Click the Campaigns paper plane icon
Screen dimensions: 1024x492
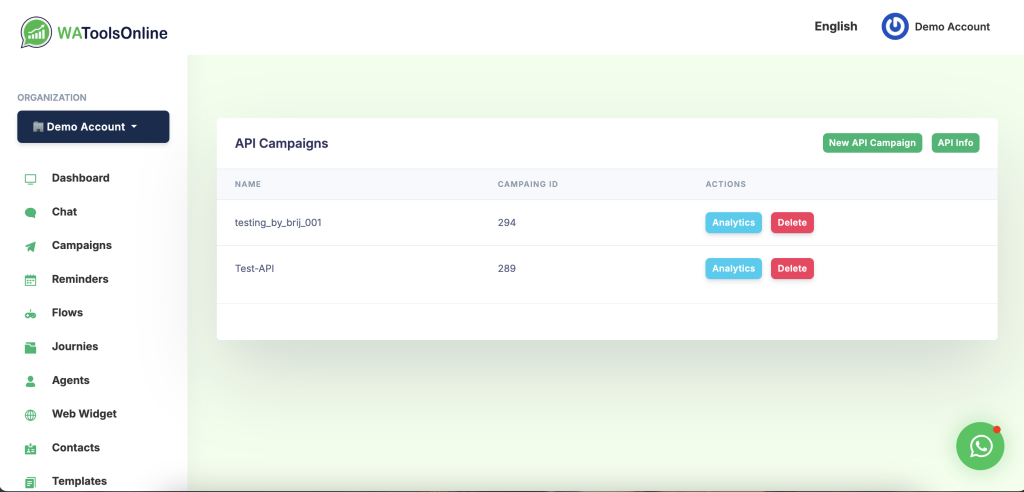[x=31, y=246]
